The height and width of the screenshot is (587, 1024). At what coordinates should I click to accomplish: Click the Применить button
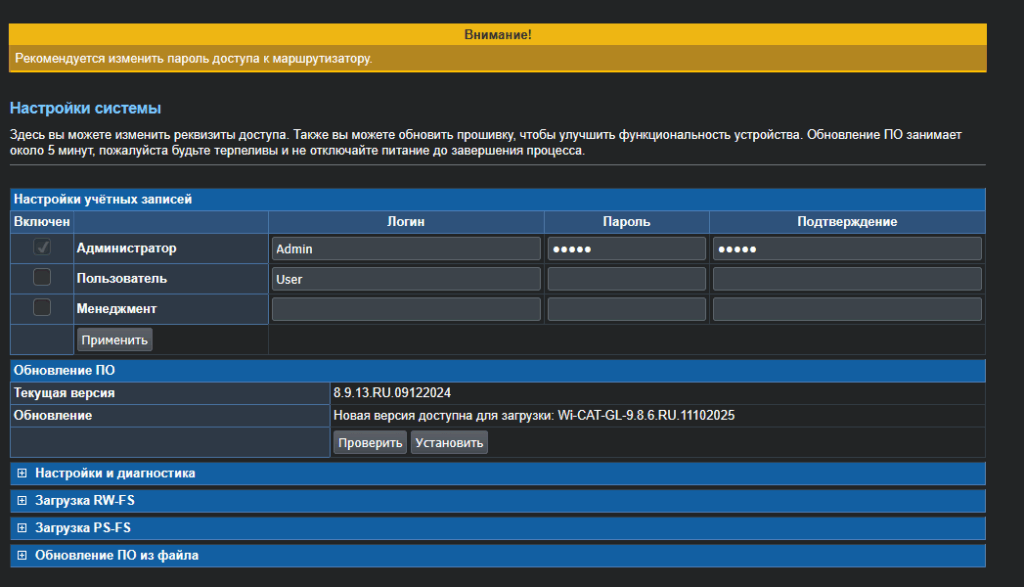(x=115, y=340)
